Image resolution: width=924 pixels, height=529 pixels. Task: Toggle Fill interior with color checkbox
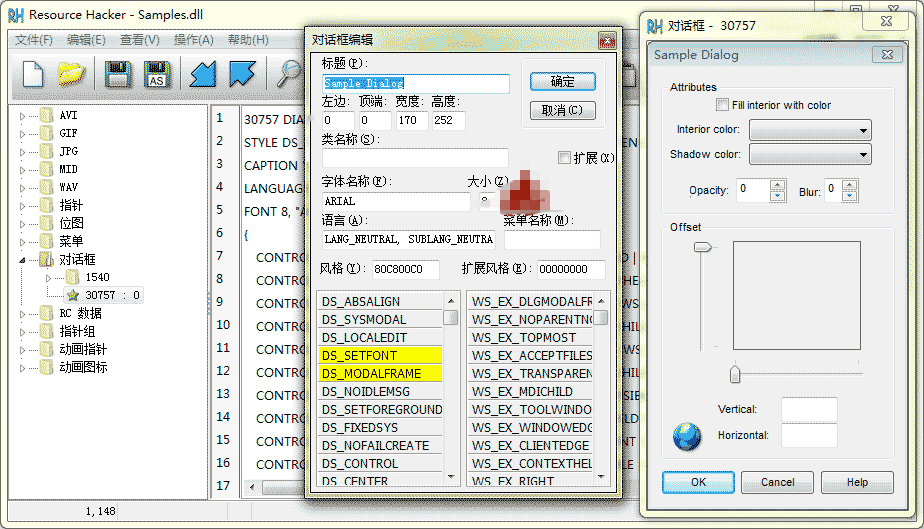click(722, 105)
